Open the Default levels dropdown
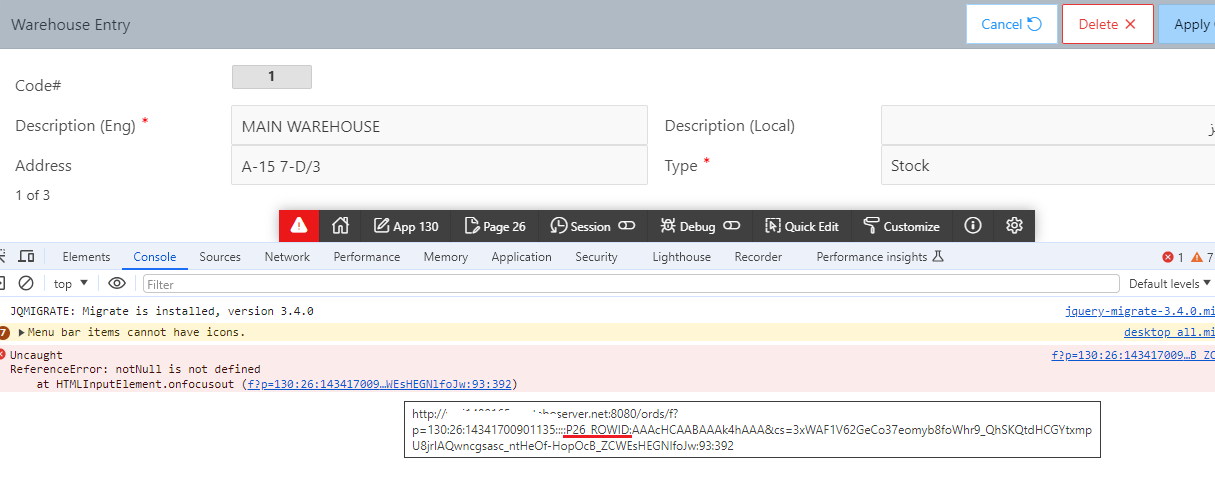Viewport: 1215px width, 482px height. [1170, 284]
